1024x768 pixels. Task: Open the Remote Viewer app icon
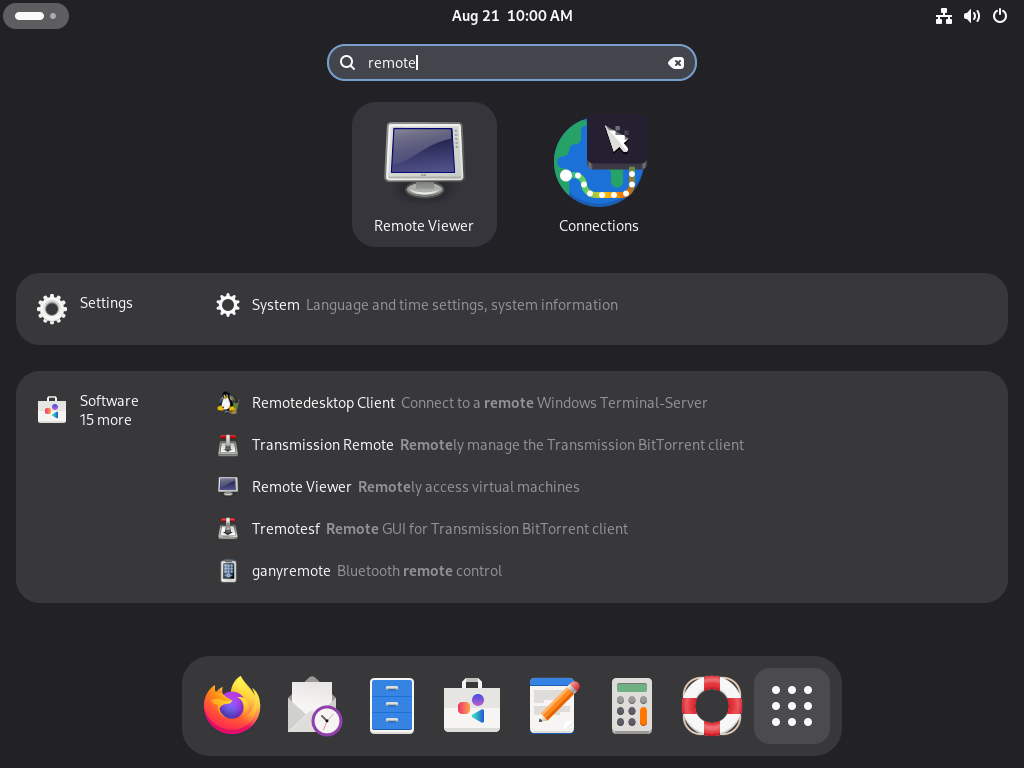tap(424, 174)
